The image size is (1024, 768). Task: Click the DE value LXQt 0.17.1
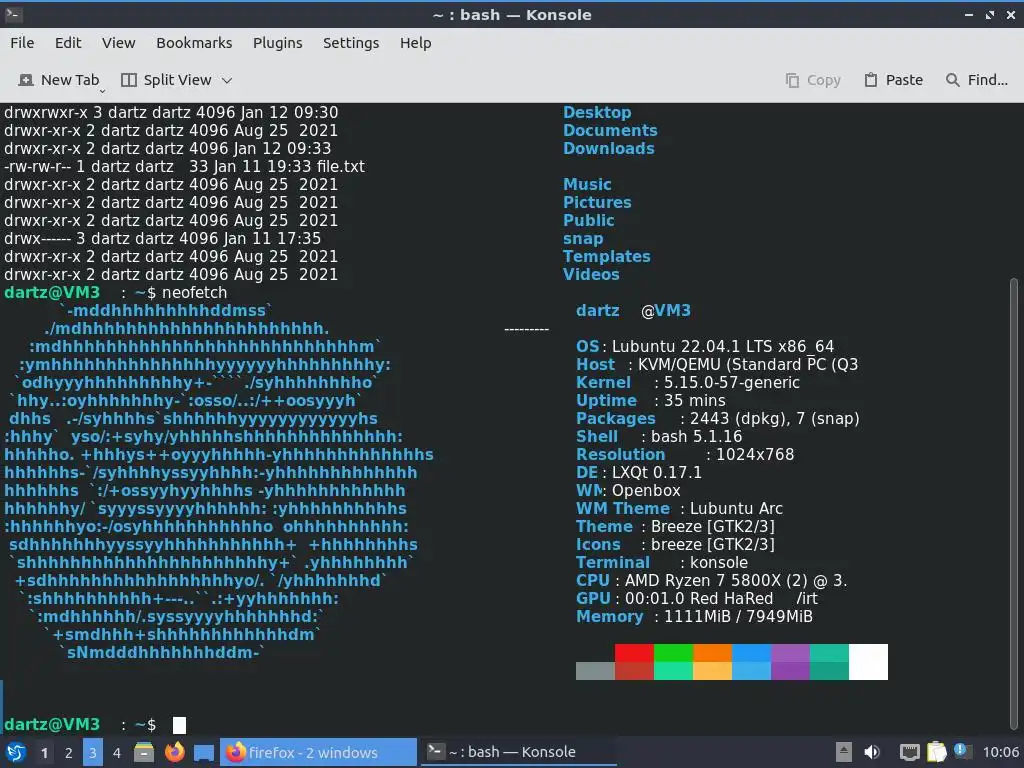(656, 472)
